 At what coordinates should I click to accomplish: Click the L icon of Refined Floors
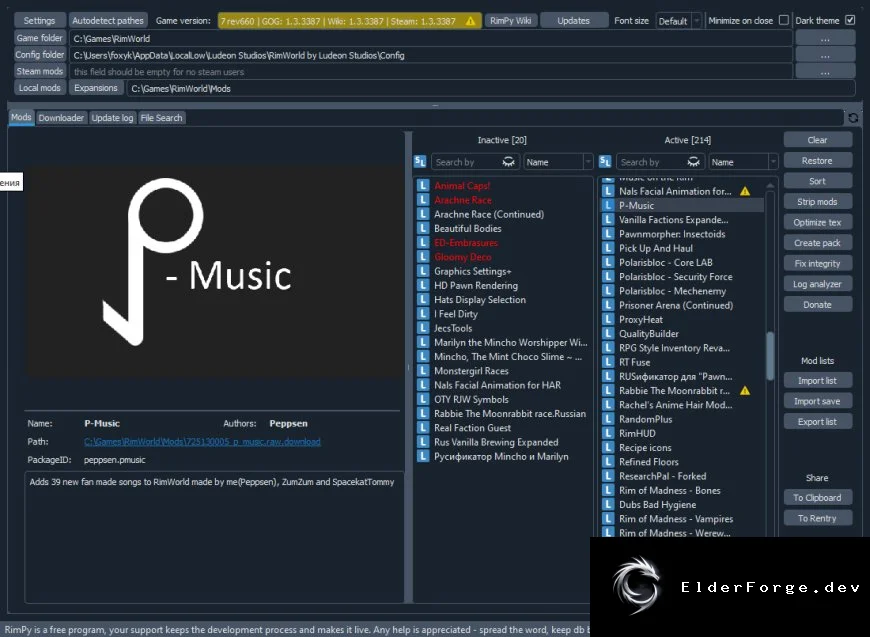(609, 462)
